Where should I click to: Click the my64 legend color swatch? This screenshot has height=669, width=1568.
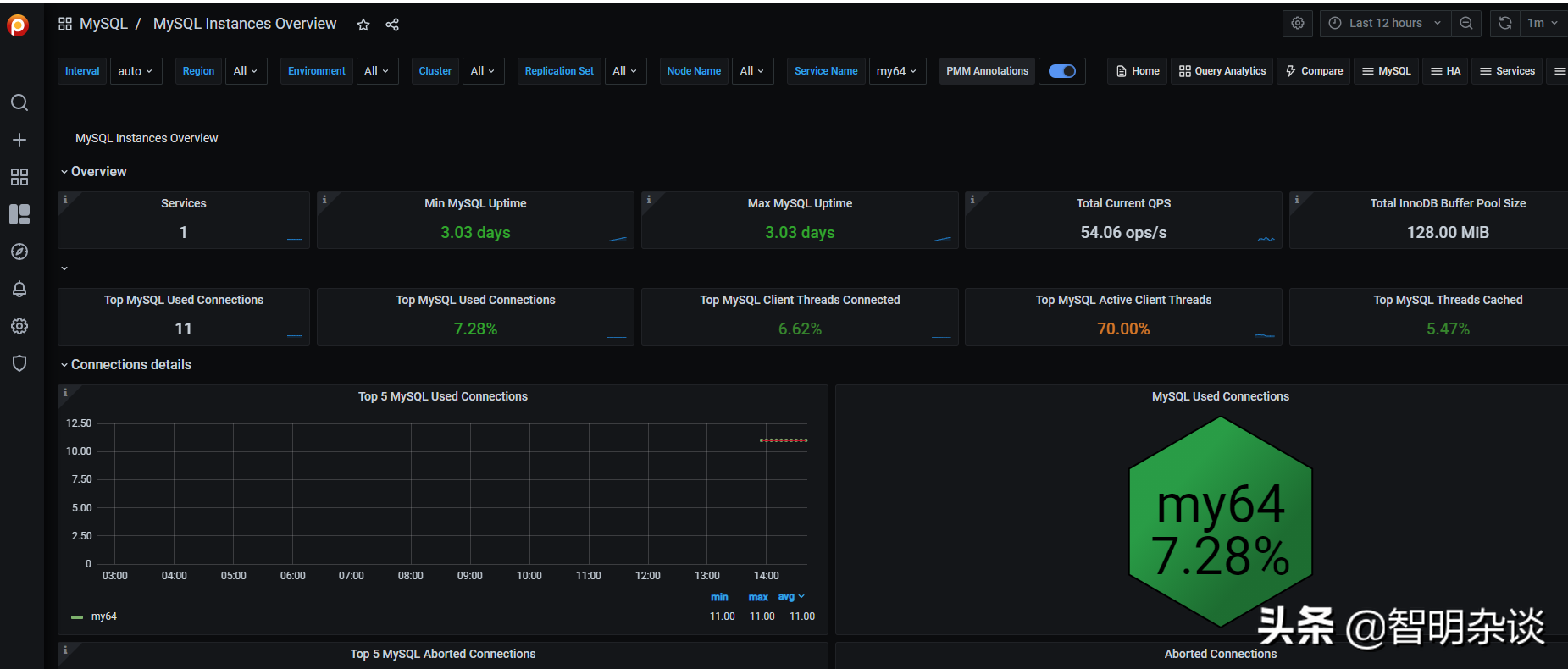click(x=77, y=617)
